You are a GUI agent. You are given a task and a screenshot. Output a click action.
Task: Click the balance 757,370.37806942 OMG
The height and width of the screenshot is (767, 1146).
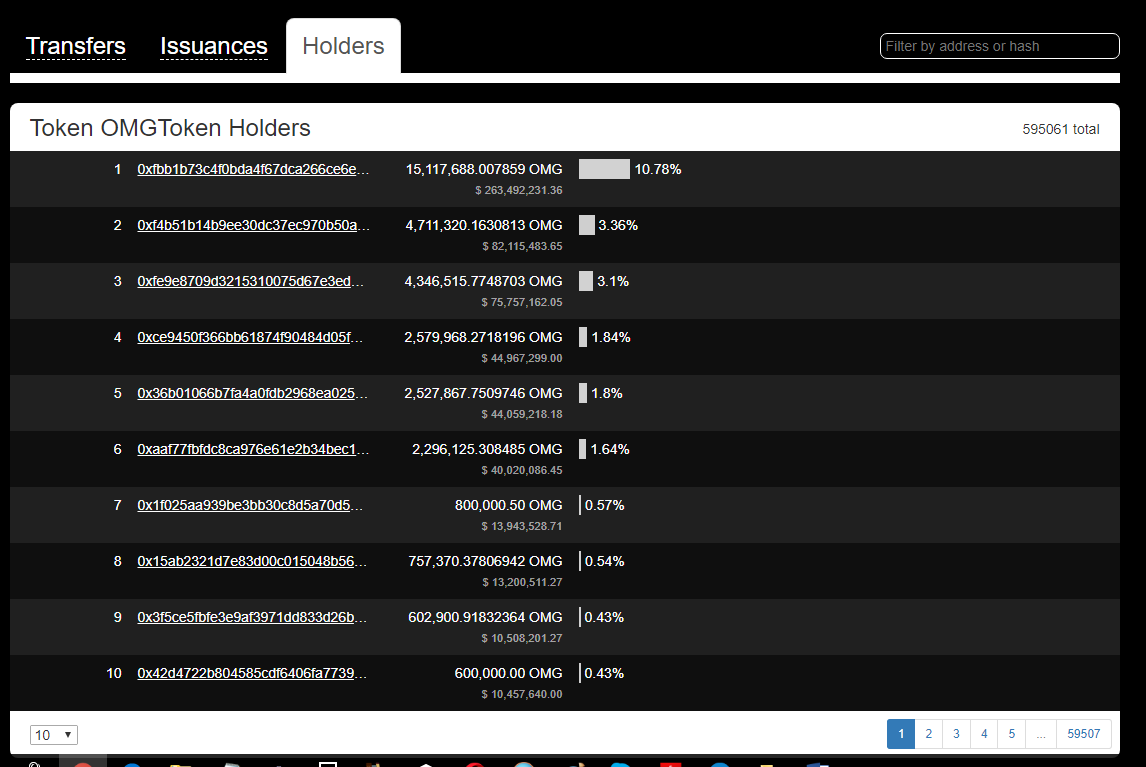point(485,562)
